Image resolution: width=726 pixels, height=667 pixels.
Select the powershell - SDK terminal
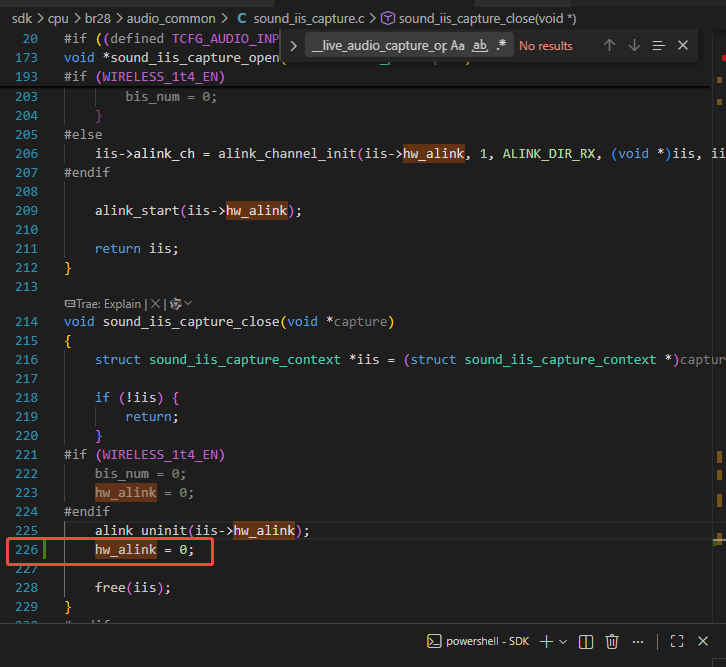point(477,641)
